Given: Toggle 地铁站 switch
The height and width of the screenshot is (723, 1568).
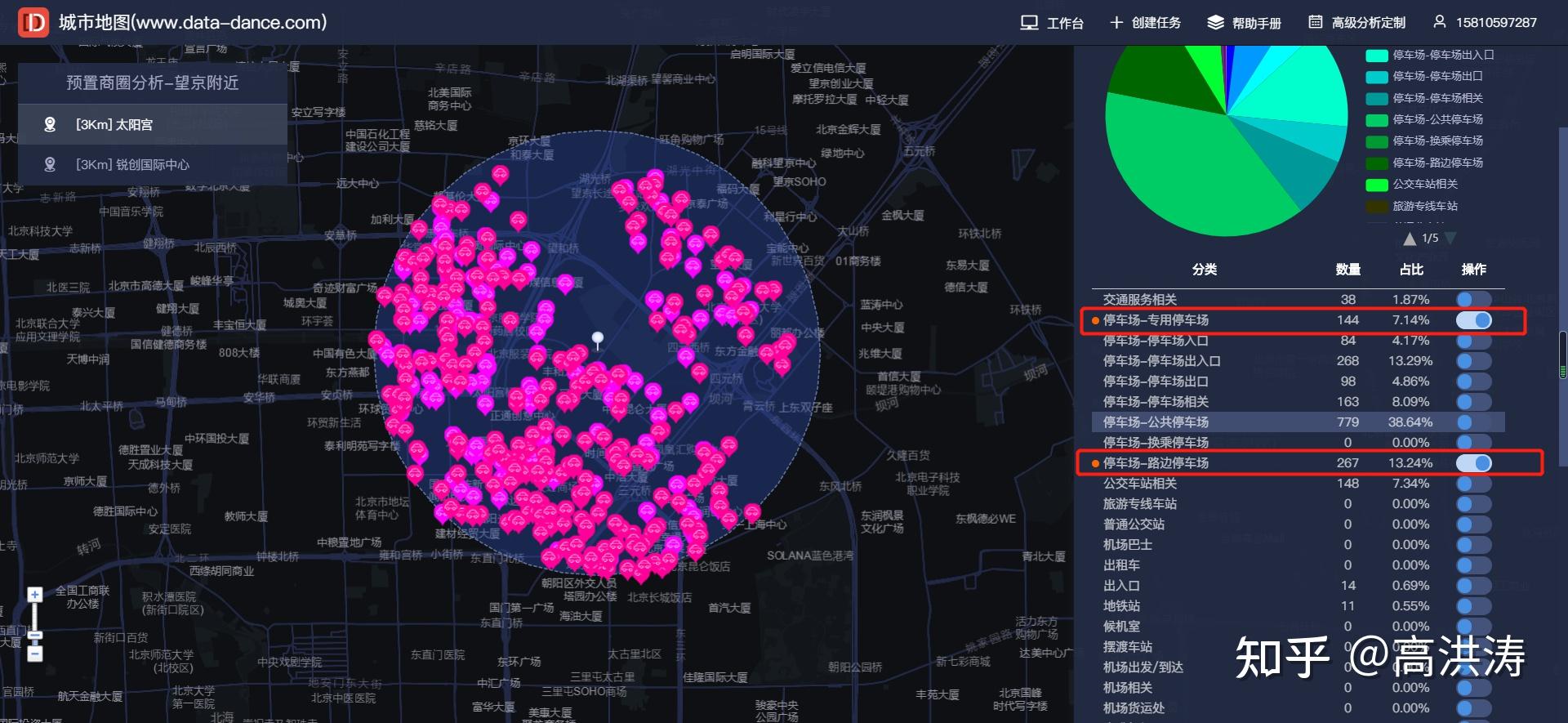Looking at the screenshot, I should 1473,606.
